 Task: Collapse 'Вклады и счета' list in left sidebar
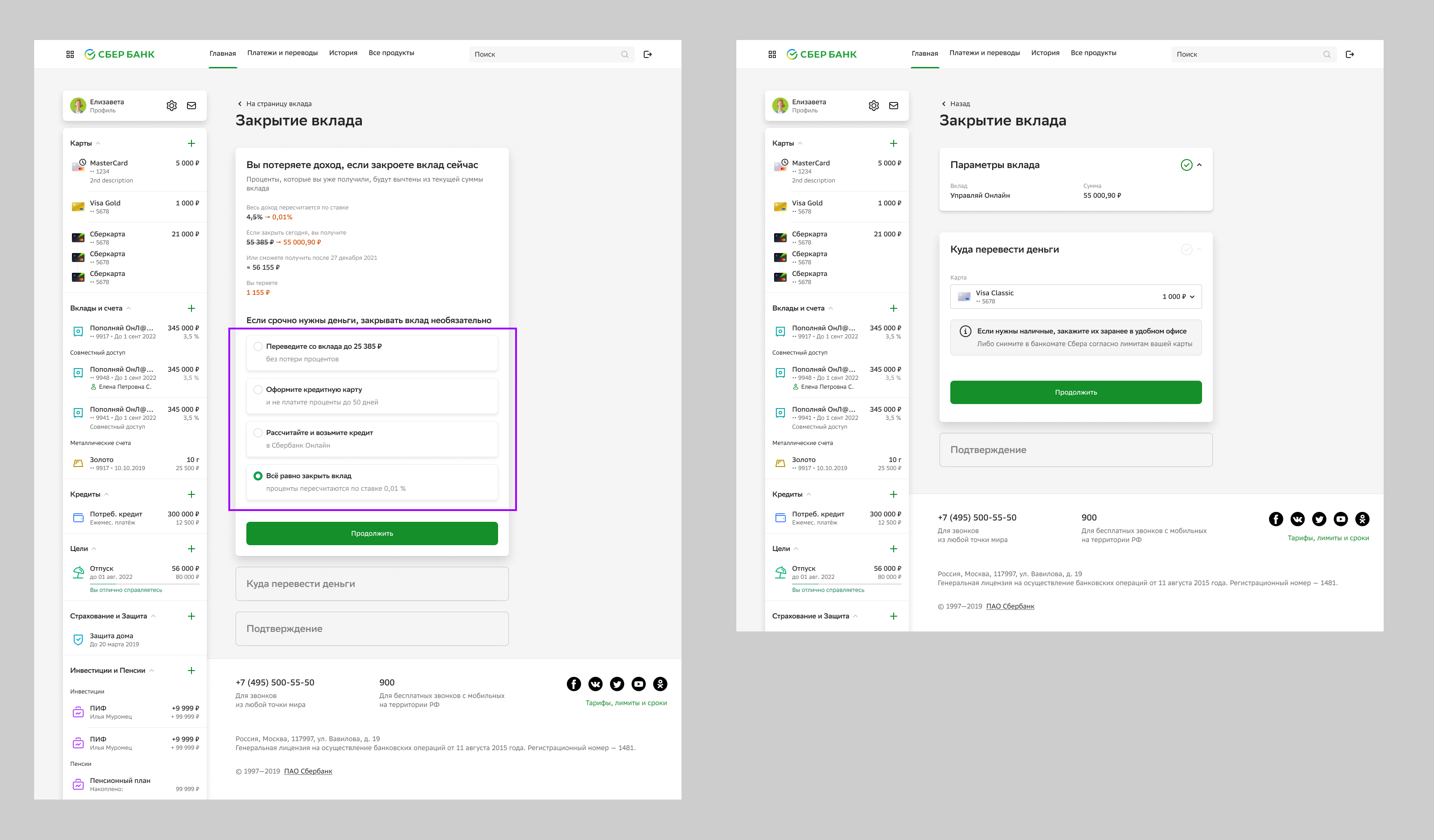point(129,308)
